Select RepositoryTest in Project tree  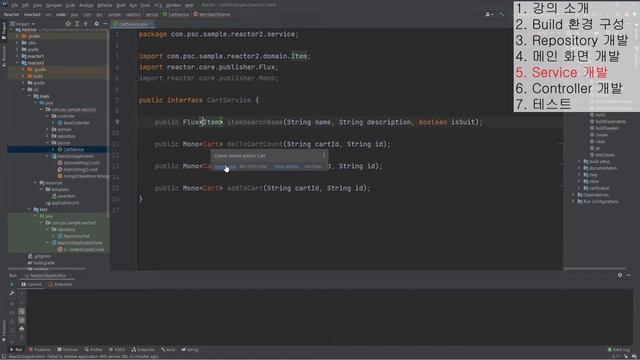tap(73, 236)
